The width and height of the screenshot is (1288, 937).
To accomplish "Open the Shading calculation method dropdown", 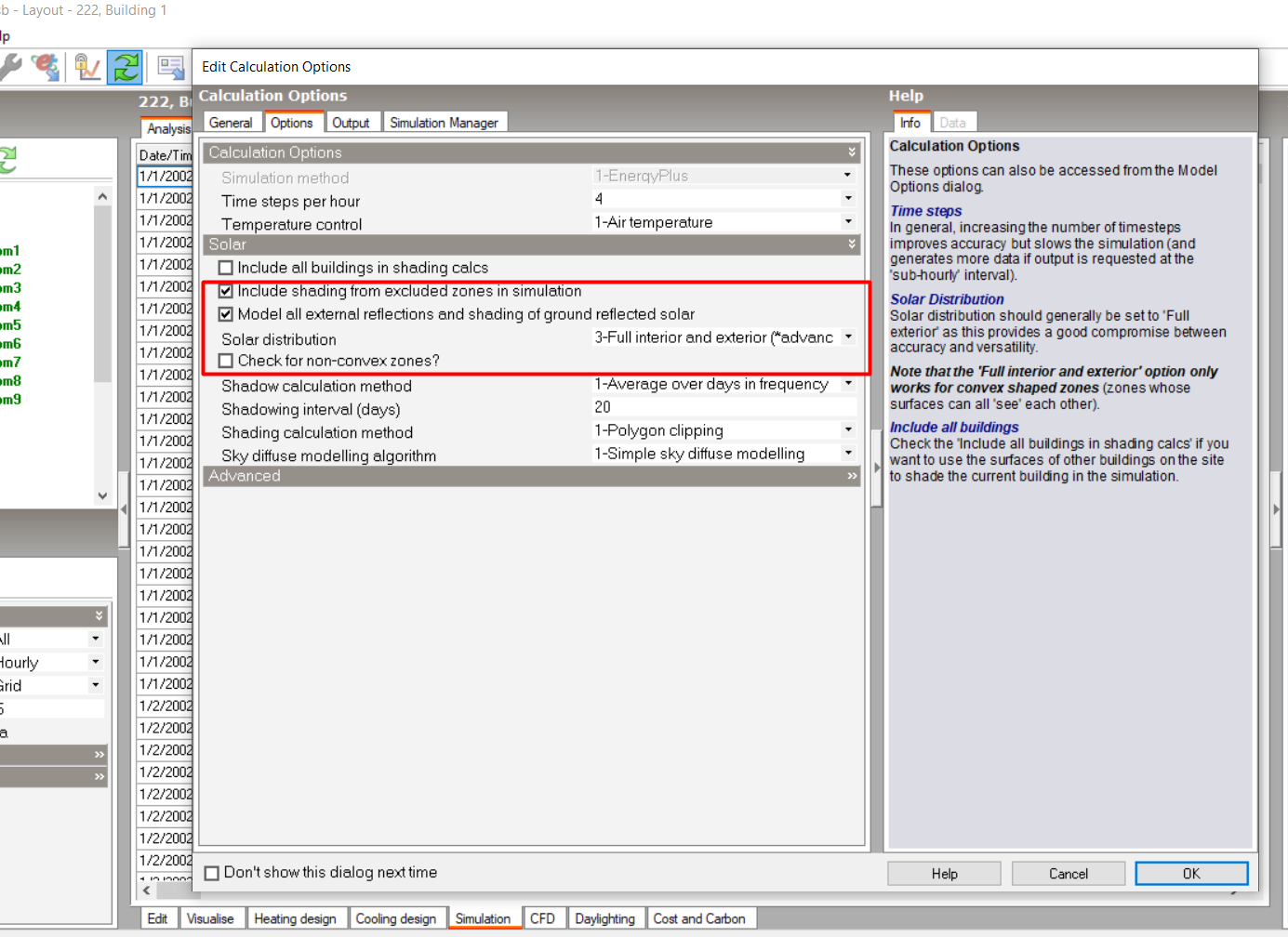I will (847, 430).
